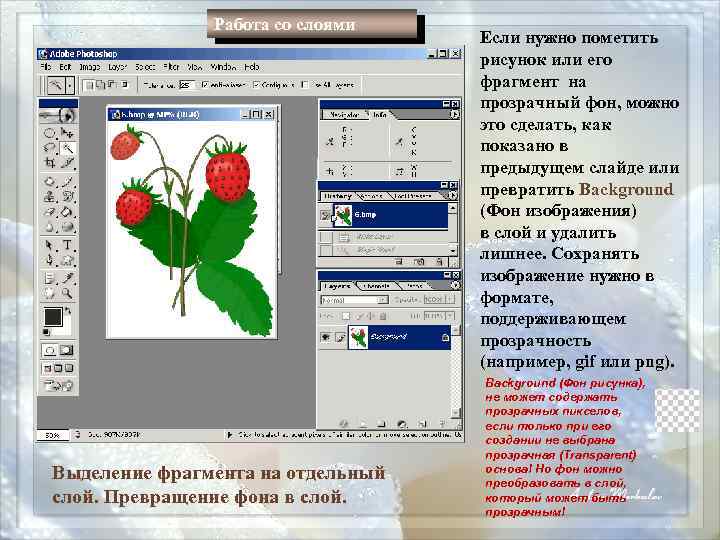Open the Fill value dropdown in Layers
The width and height of the screenshot is (720, 540).
tap(450, 316)
